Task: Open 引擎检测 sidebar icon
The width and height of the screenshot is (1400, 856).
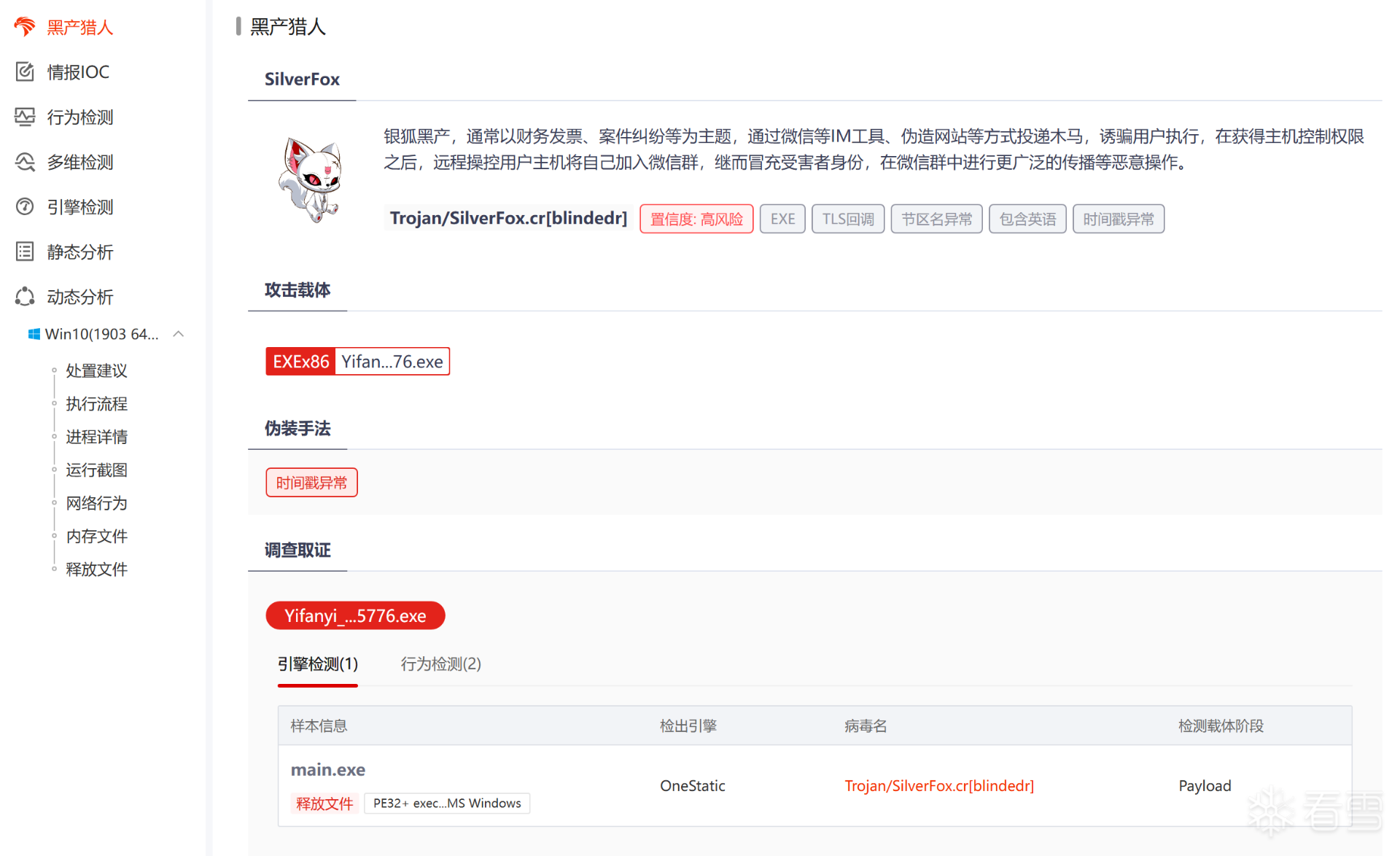Action: point(25,207)
